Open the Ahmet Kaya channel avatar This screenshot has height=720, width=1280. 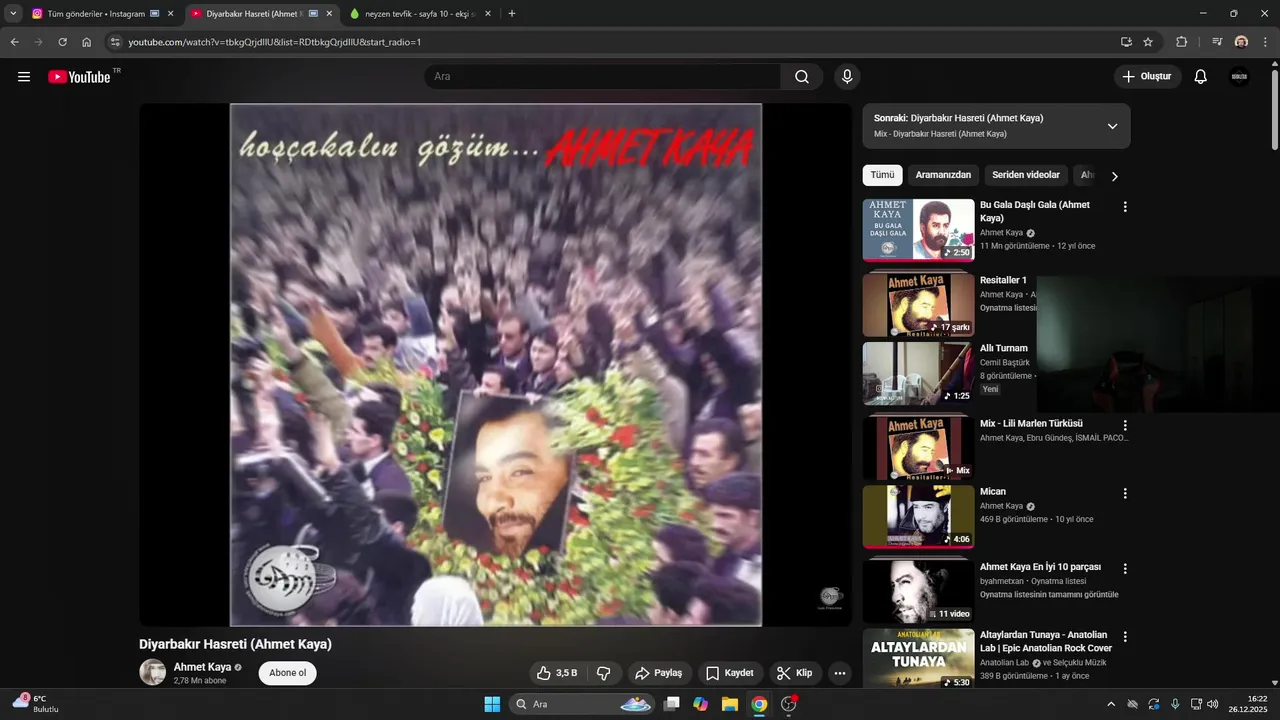152,672
